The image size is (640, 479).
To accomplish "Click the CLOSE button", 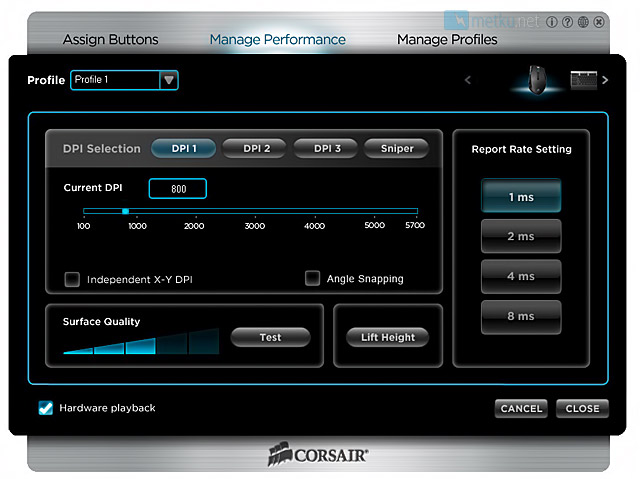I will click(x=582, y=408).
